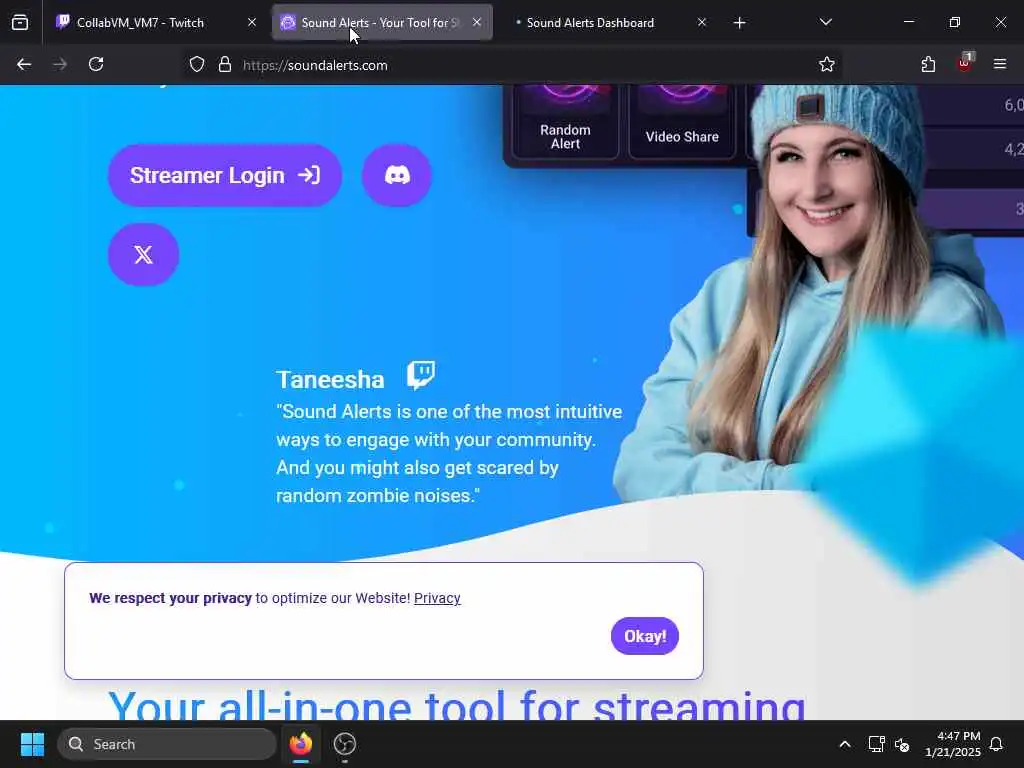This screenshot has width=1024, height=768.
Task: Open the Privacy policy link
Action: point(437,598)
